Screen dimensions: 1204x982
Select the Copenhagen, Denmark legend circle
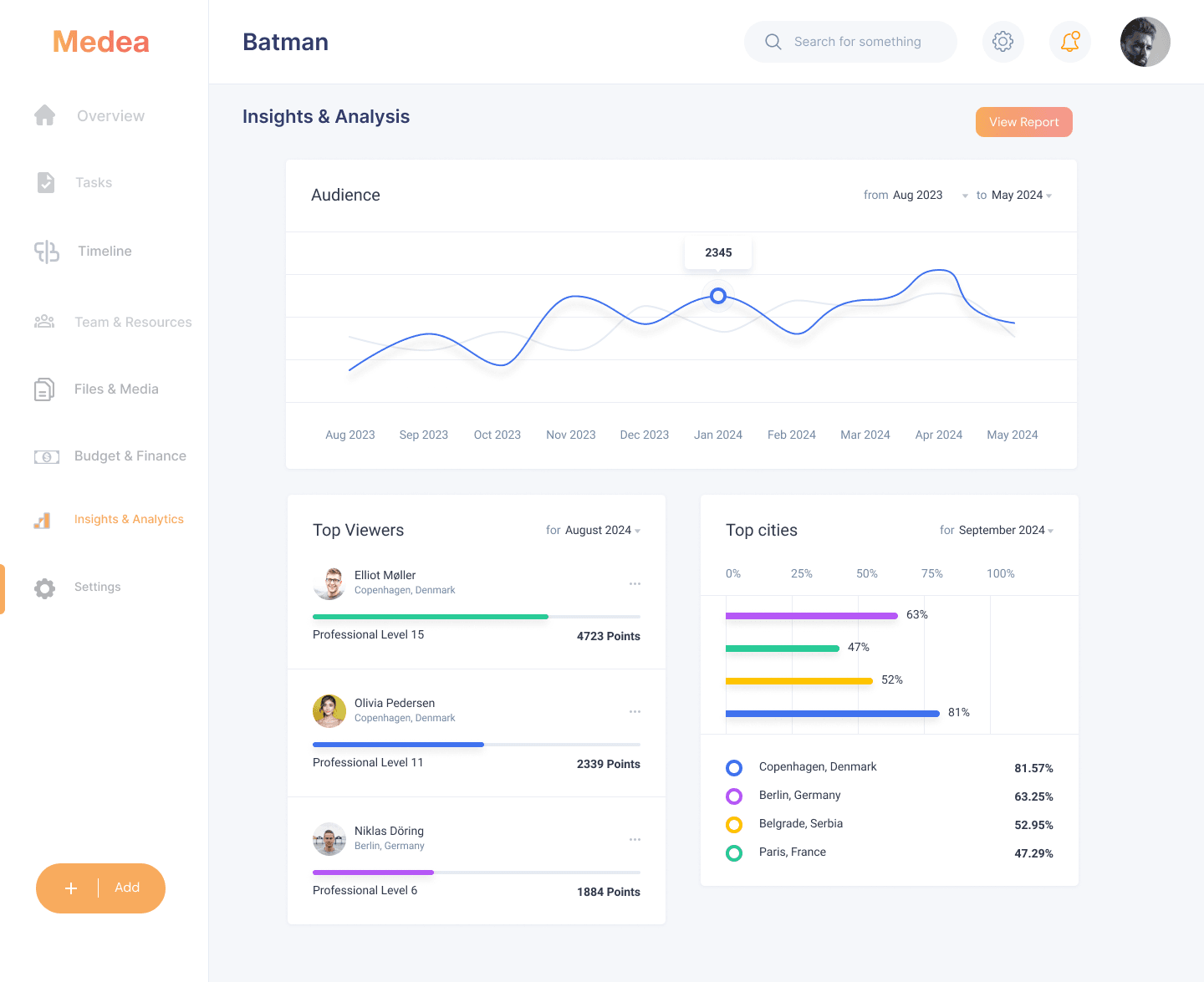[734, 767]
